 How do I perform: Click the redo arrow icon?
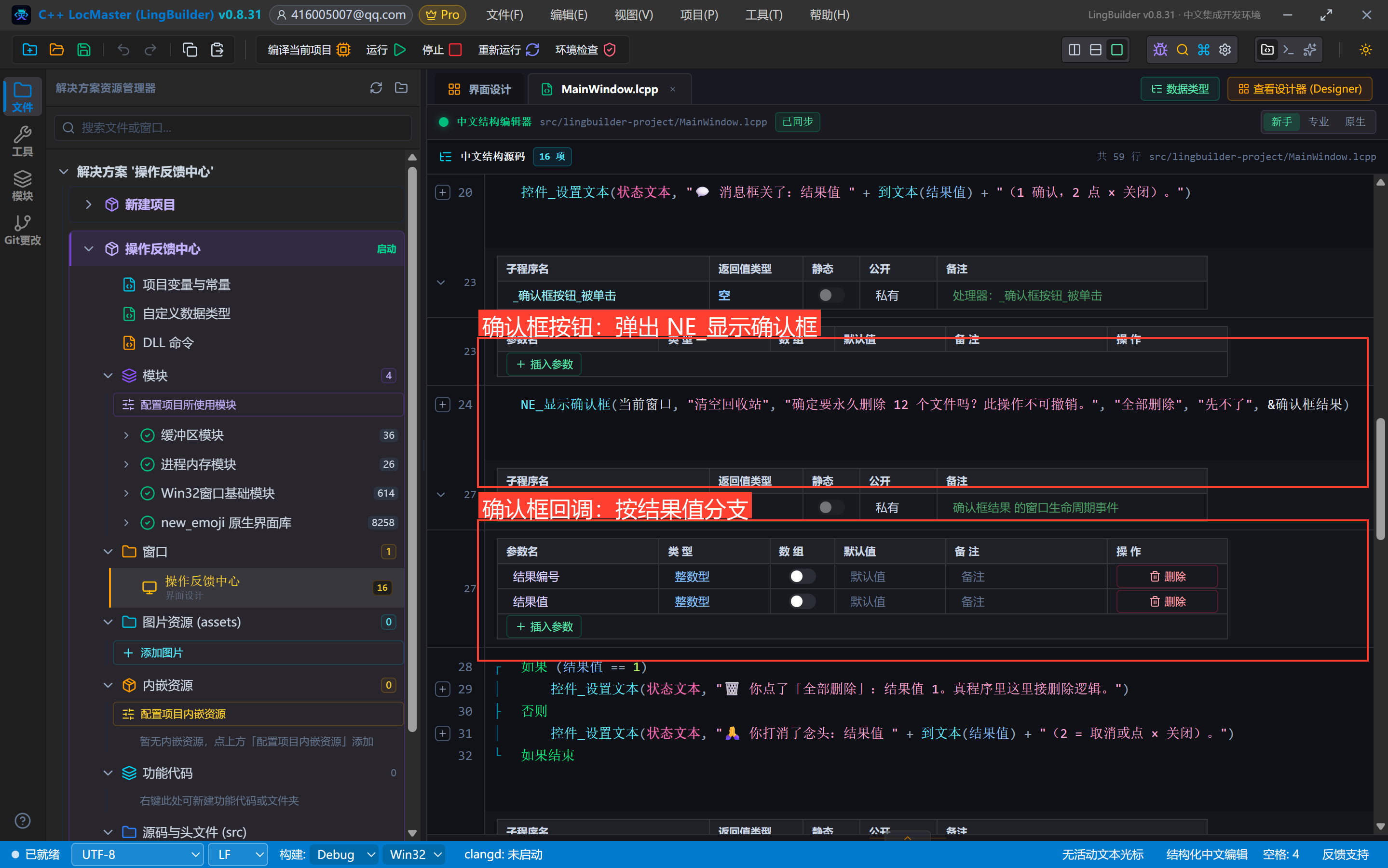point(150,50)
